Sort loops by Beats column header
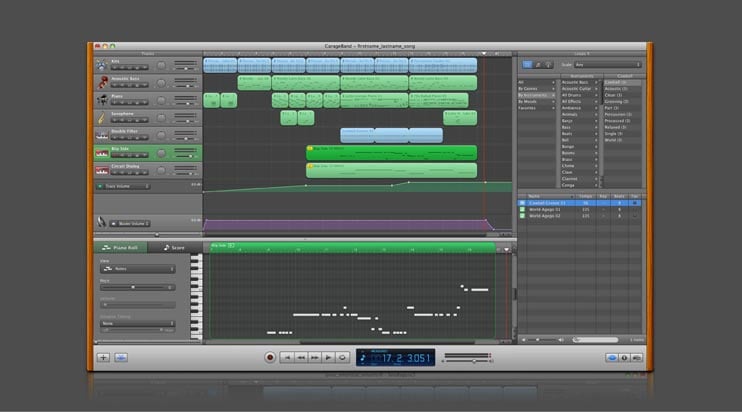 pyautogui.click(x=619, y=196)
